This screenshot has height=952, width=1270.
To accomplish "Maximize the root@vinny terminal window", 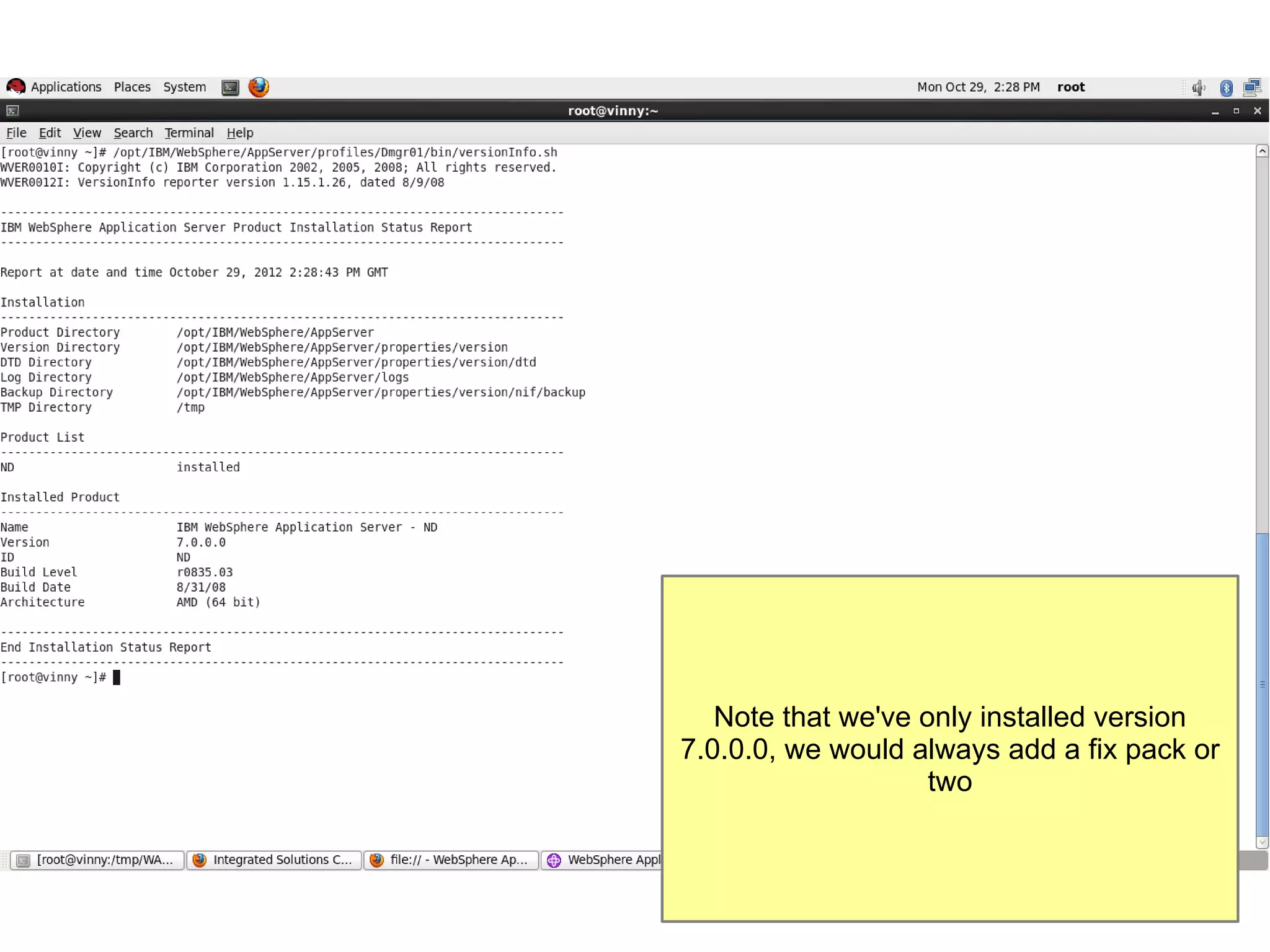I will pos(1236,111).
